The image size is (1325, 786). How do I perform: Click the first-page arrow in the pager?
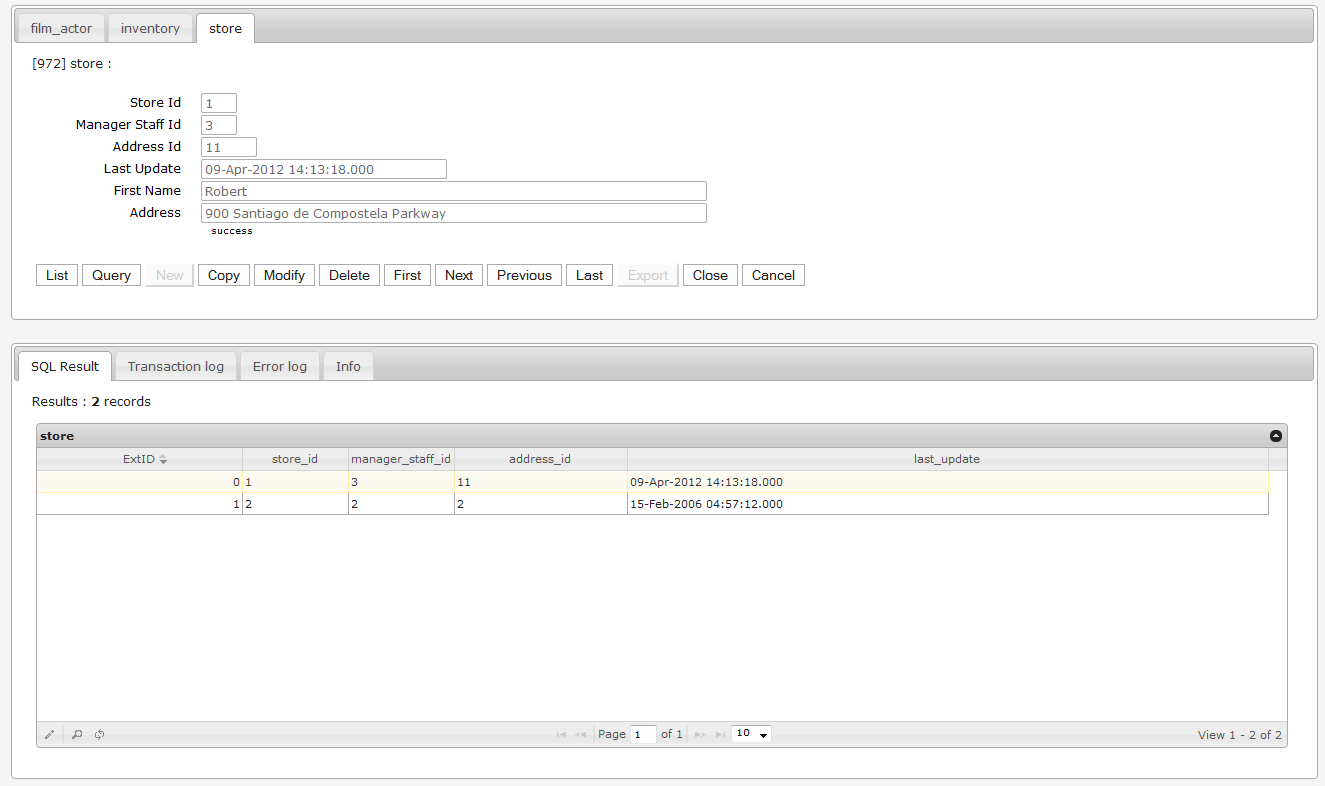(560, 734)
